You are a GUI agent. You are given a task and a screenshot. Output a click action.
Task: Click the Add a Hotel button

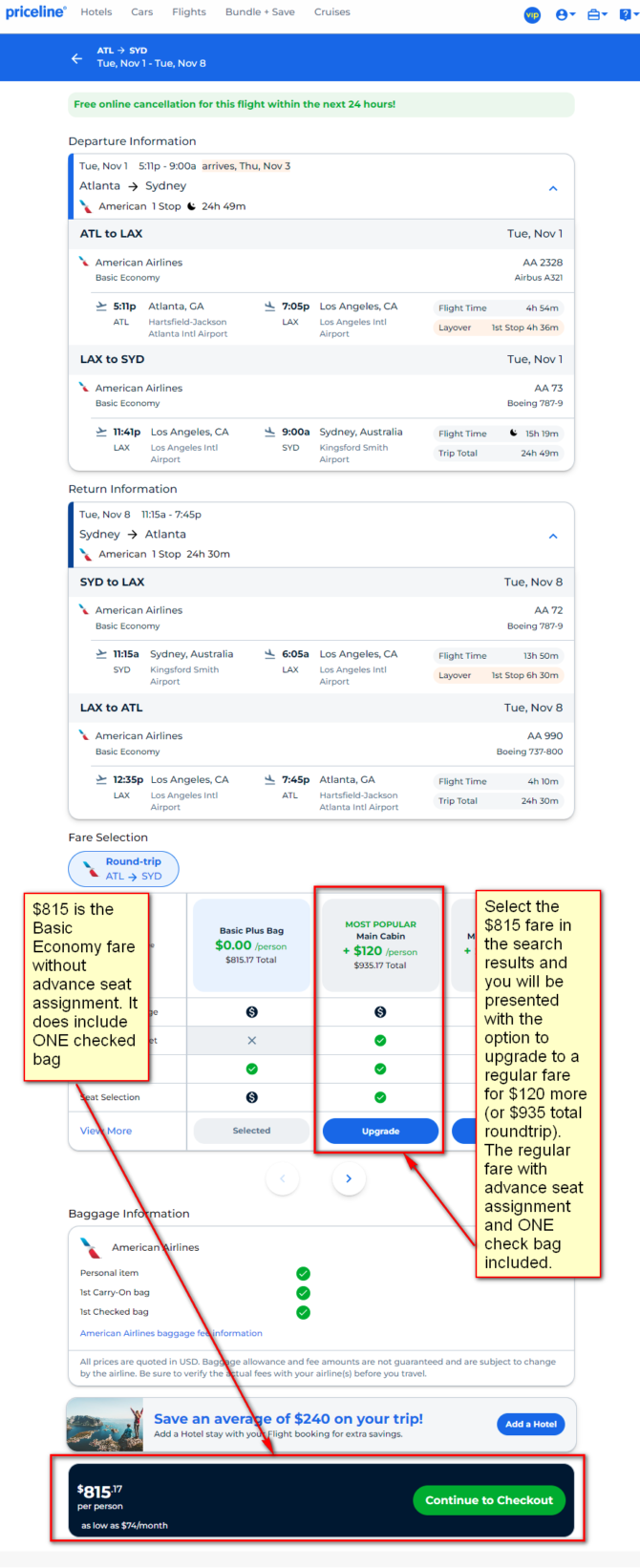[x=531, y=1424]
